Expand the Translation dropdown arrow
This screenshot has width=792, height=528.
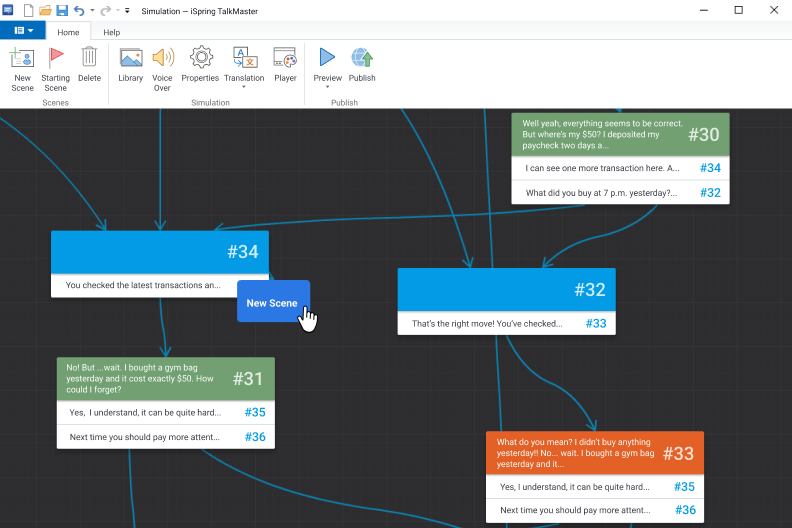pos(244,87)
